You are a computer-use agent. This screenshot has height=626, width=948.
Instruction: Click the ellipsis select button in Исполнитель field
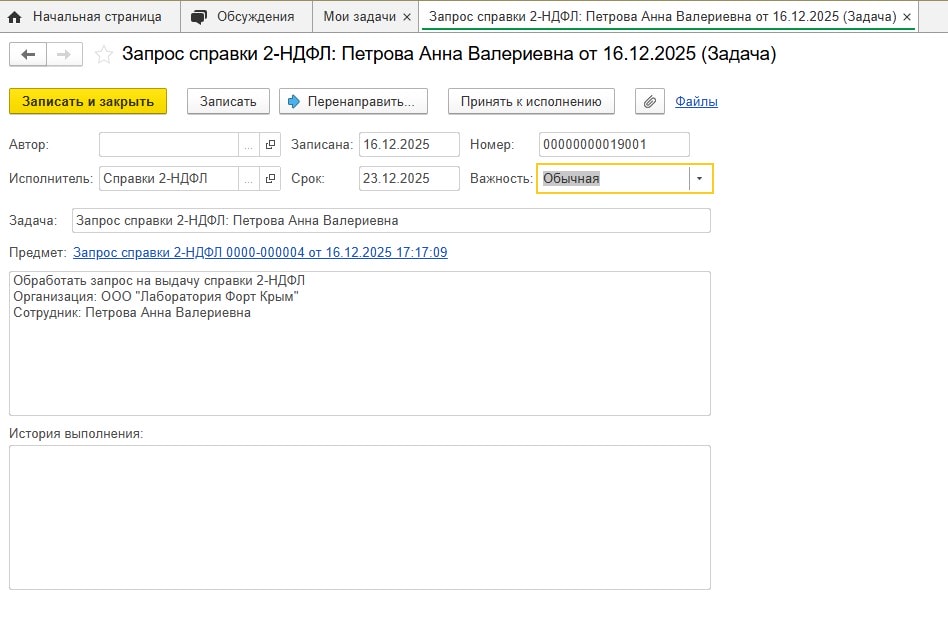point(249,179)
